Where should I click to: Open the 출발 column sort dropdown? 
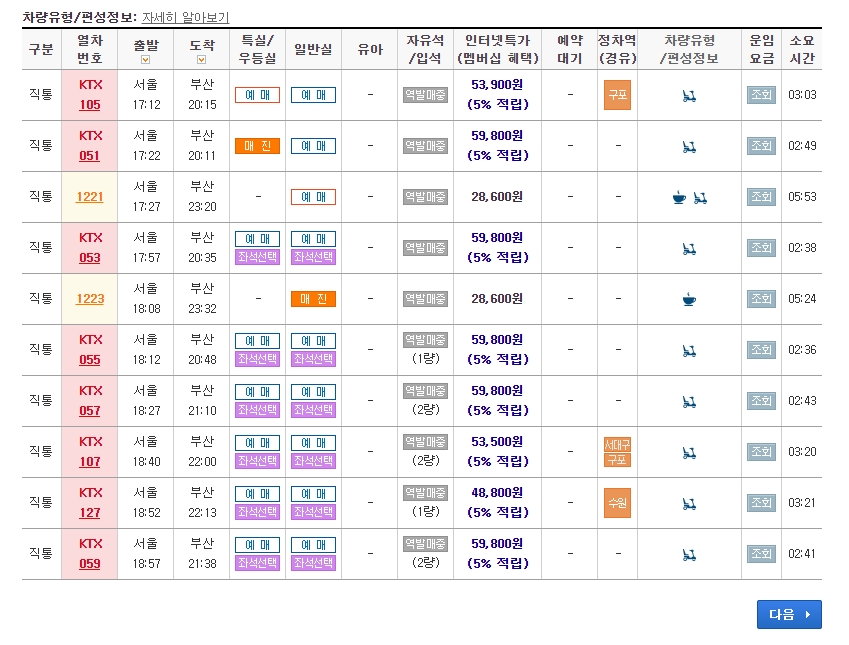pyautogui.click(x=145, y=60)
